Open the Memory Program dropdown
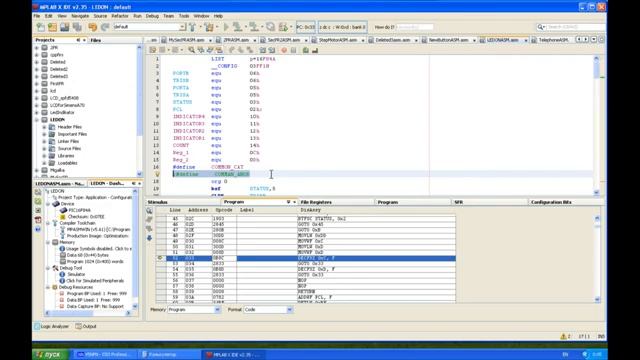Screen dimensions: 640x360 click(217, 310)
